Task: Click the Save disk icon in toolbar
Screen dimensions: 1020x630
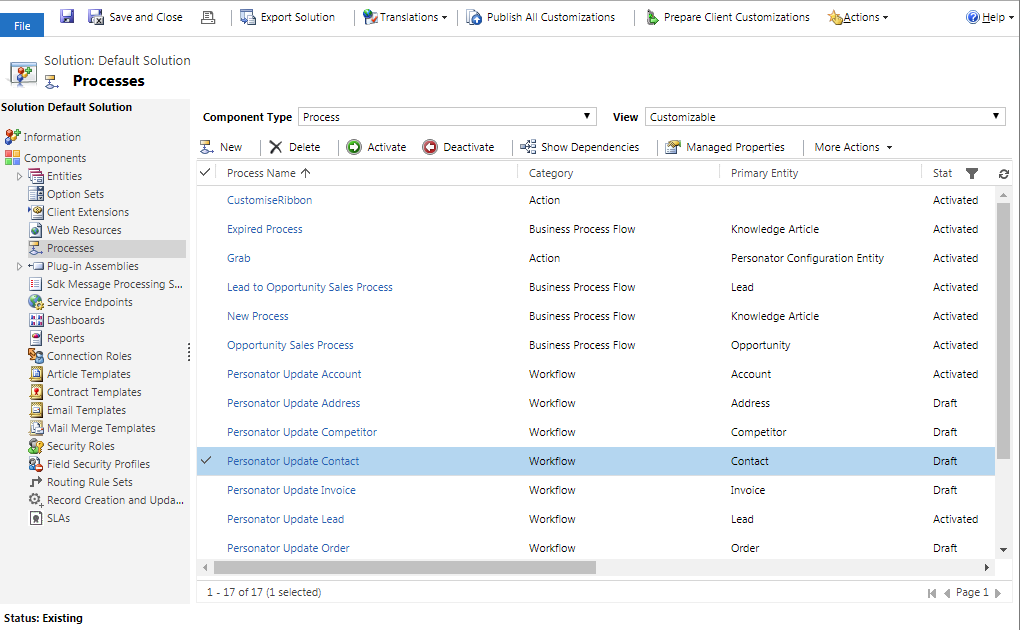Action: (67, 17)
